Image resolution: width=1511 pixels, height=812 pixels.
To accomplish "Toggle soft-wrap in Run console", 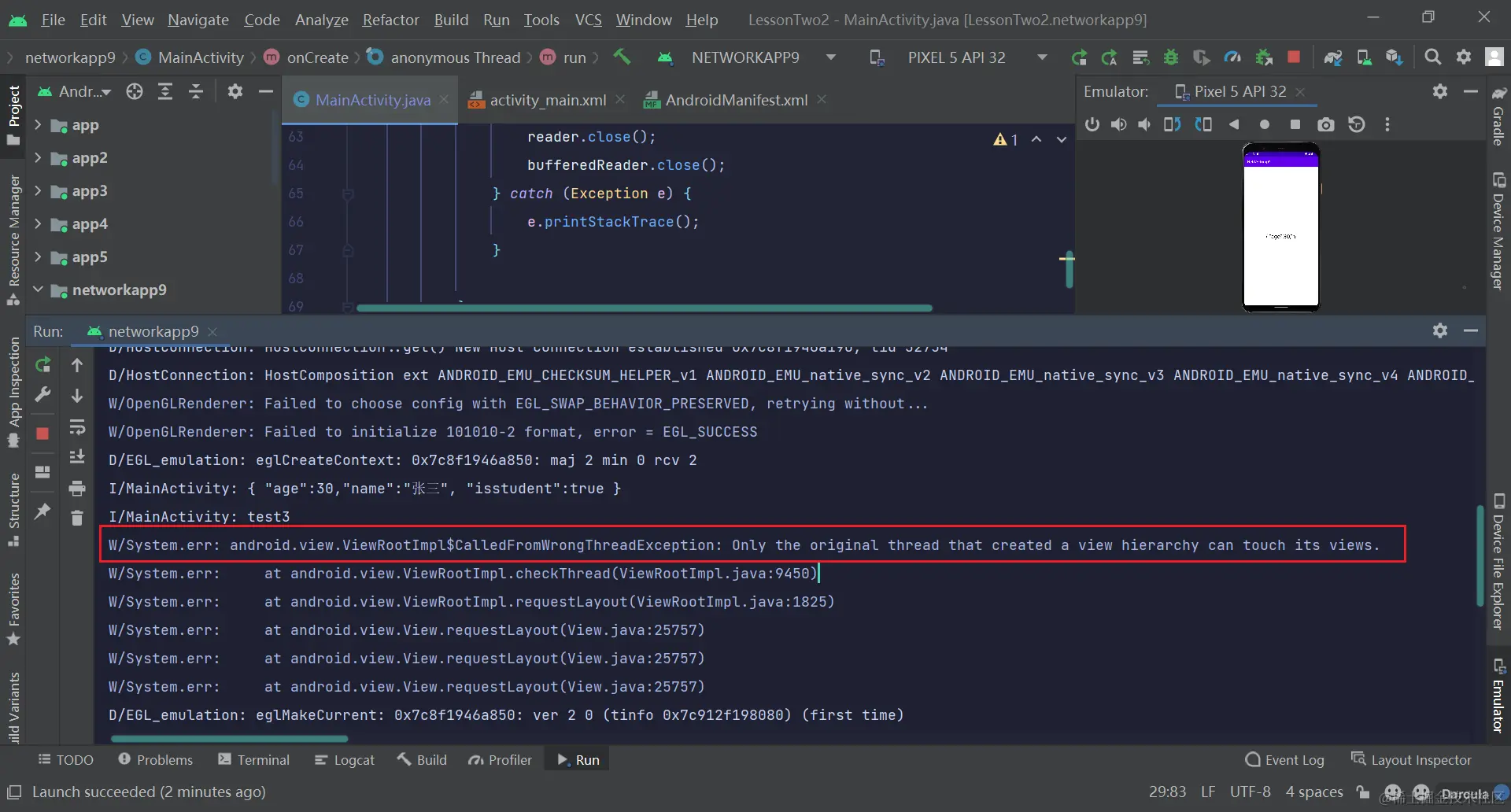I will click(x=77, y=427).
